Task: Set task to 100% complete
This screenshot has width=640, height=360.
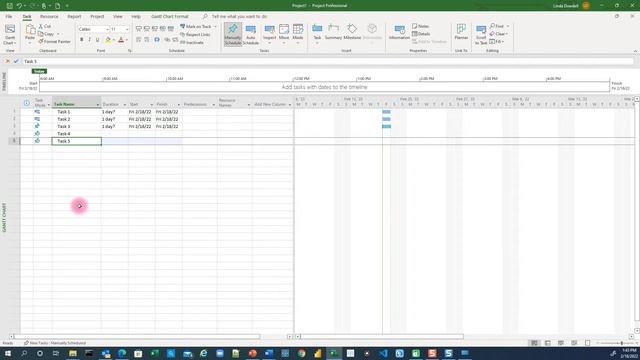Action: pos(171,29)
